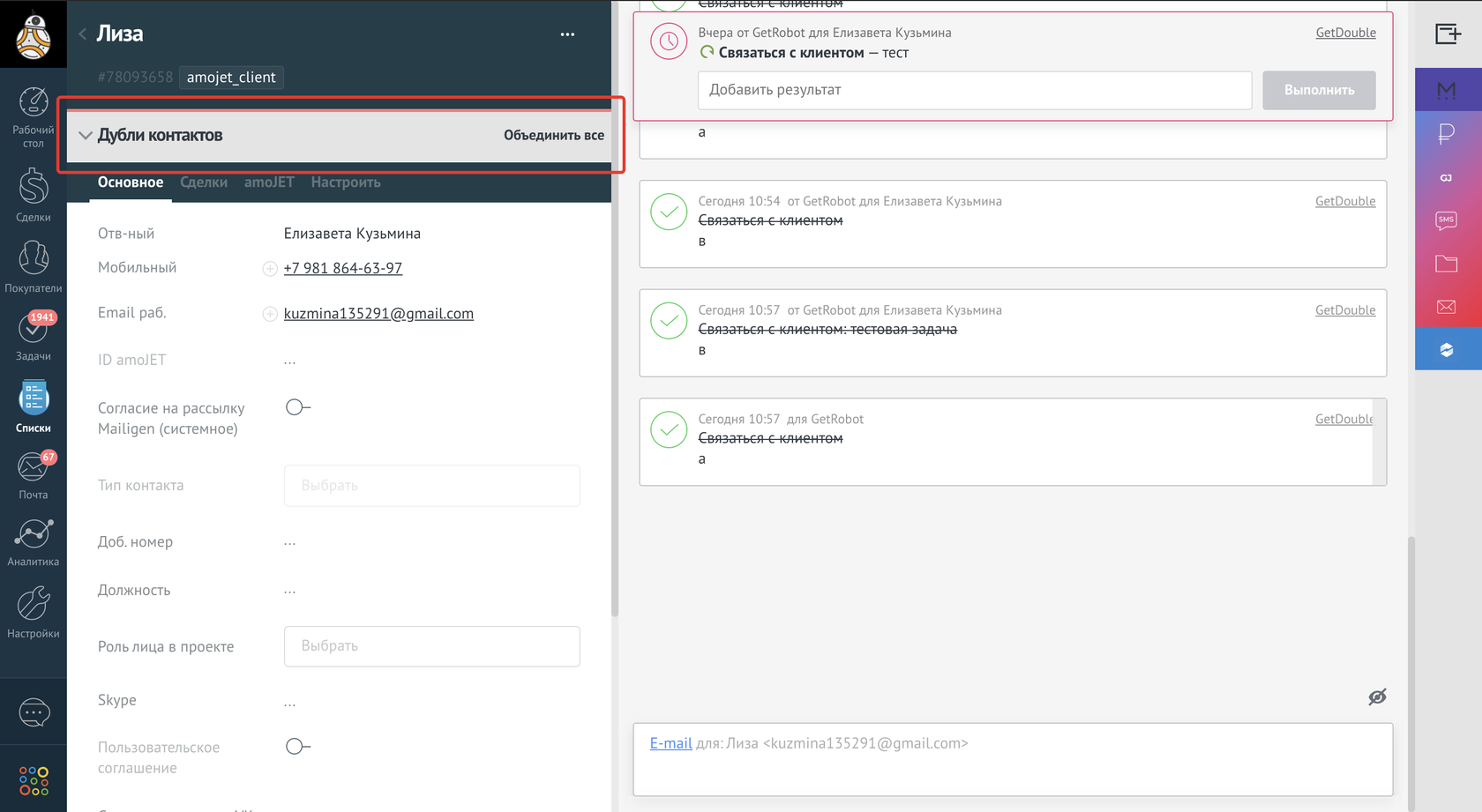Open Рабочий стол in sidebar
Viewport: 1482px width, 812px height.
34,118
